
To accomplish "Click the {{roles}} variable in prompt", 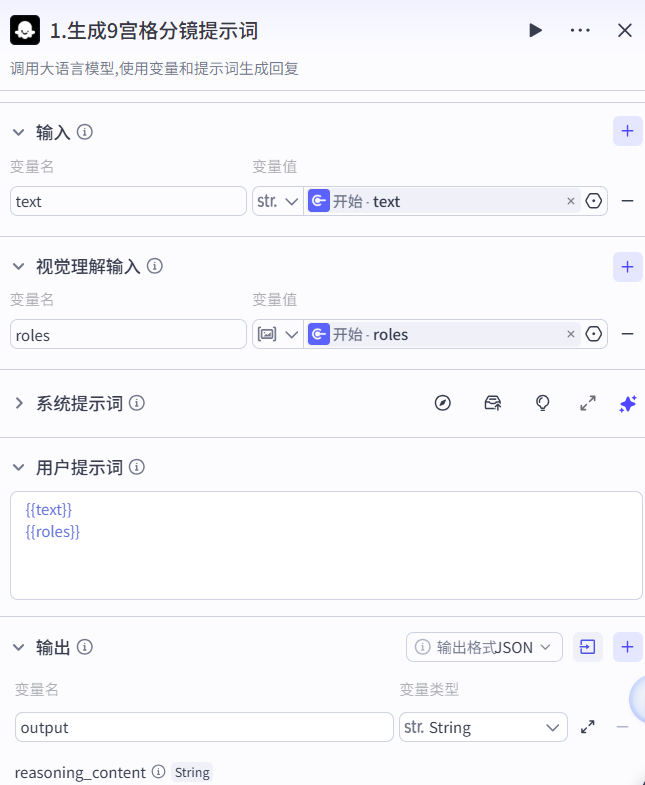I will (53, 532).
